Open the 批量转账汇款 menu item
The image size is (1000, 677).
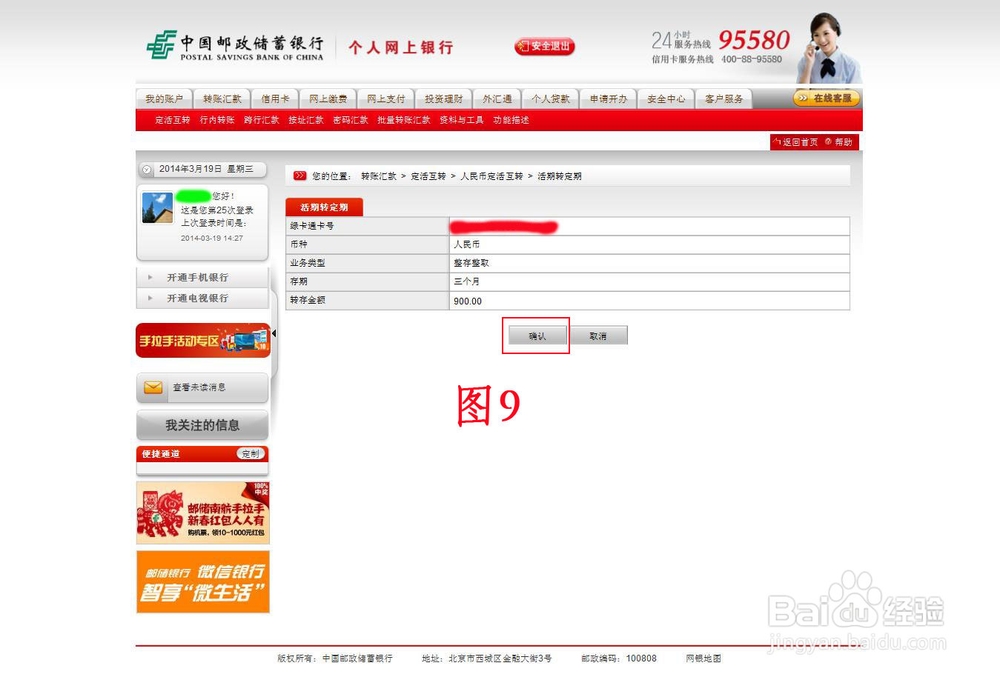click(x=402, y=119)
